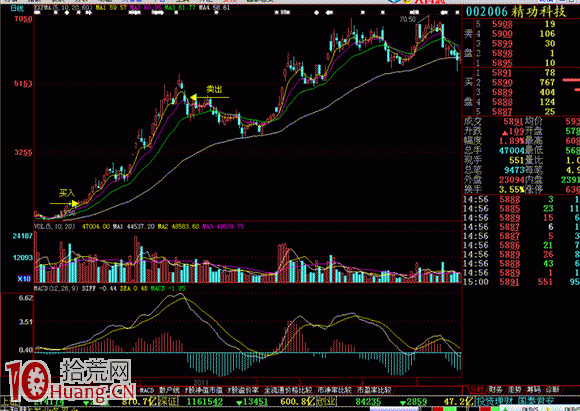Click the 深证 index label in status bar

(169, 401)
